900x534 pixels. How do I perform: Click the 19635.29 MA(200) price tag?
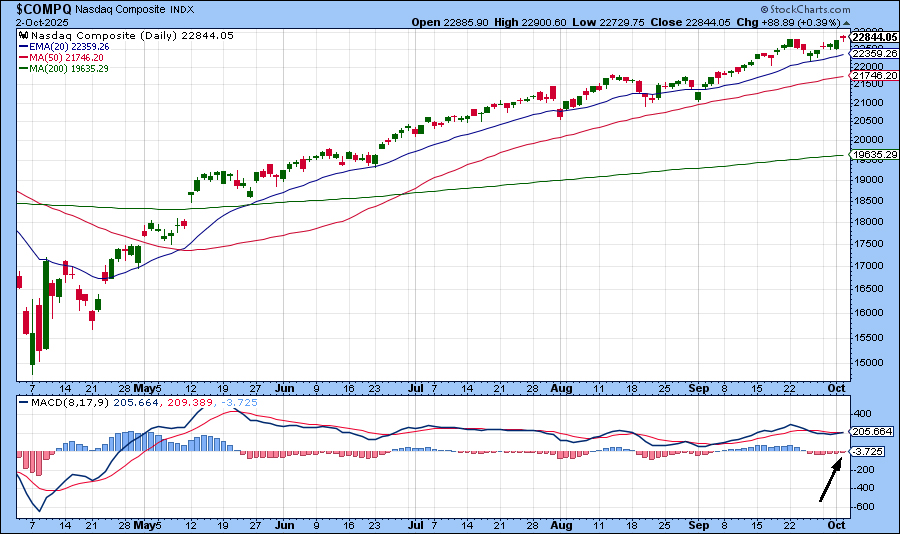[x=874, y=155]
